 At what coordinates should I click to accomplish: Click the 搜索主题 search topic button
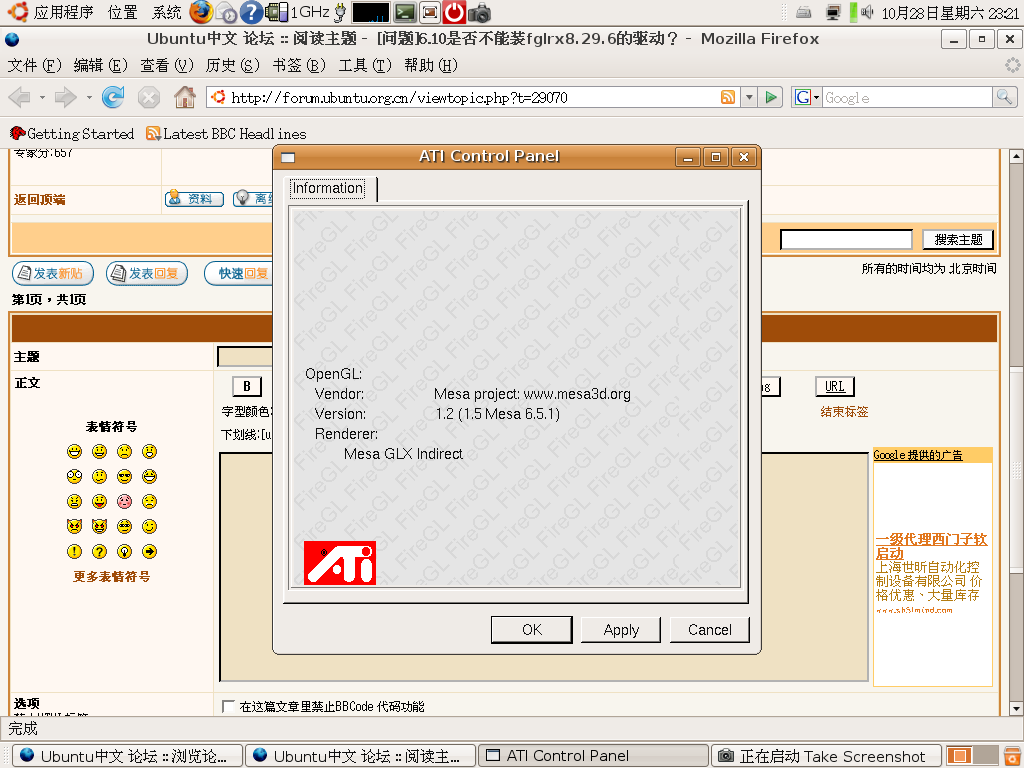click(x=958, y=240)
